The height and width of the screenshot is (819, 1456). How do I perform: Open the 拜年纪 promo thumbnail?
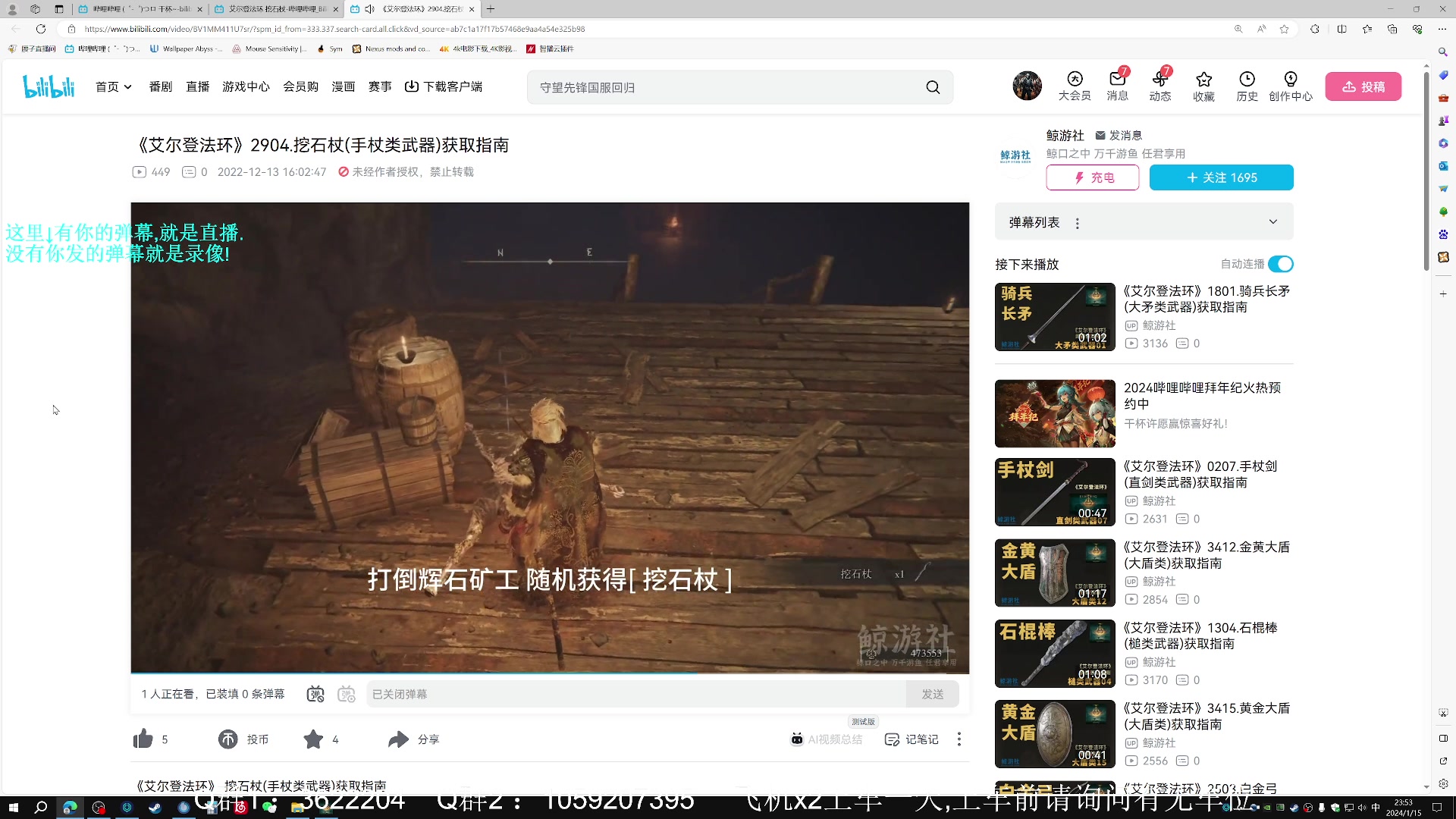[1055, 413]
